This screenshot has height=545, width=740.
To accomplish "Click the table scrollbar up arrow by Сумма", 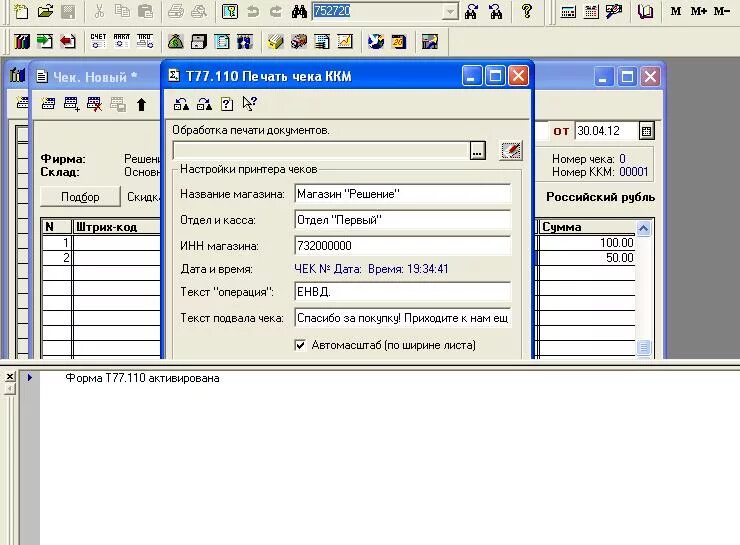I will coord(644,229).
